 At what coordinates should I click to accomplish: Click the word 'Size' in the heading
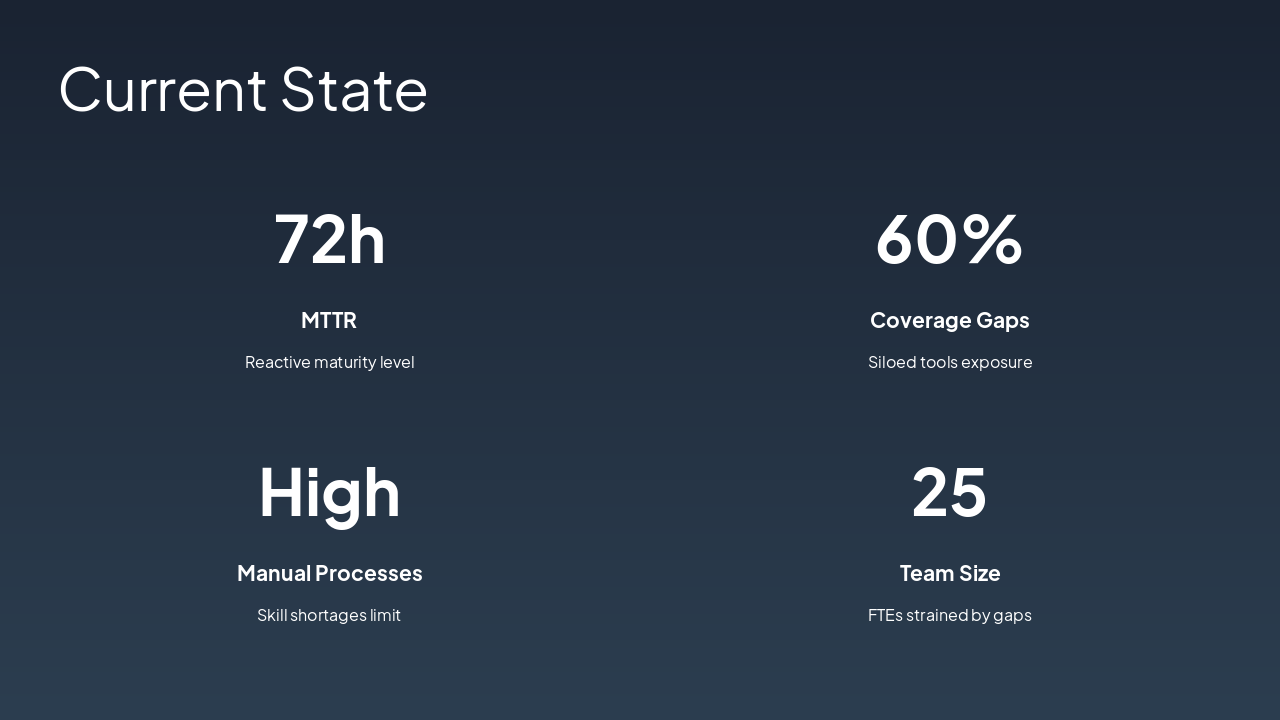(978, 574)
